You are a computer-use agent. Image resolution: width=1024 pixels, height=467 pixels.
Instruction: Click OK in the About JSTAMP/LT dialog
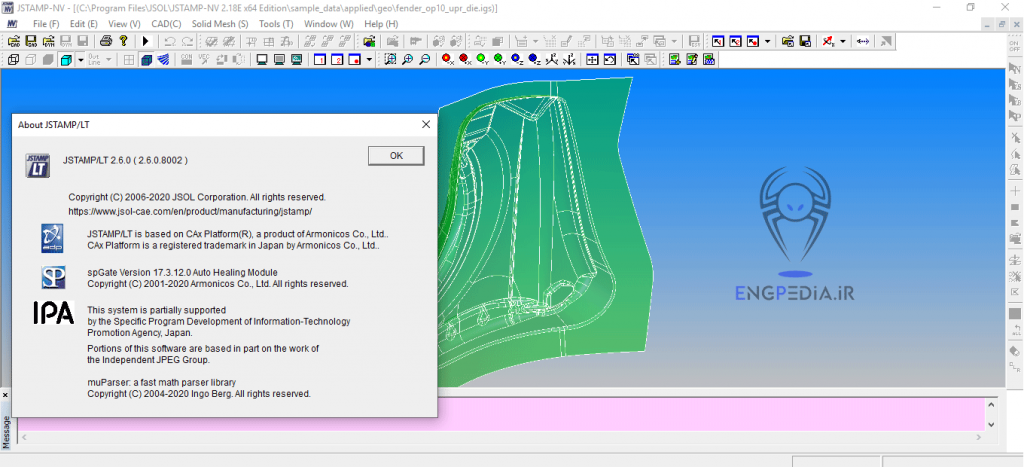point(396,155)
